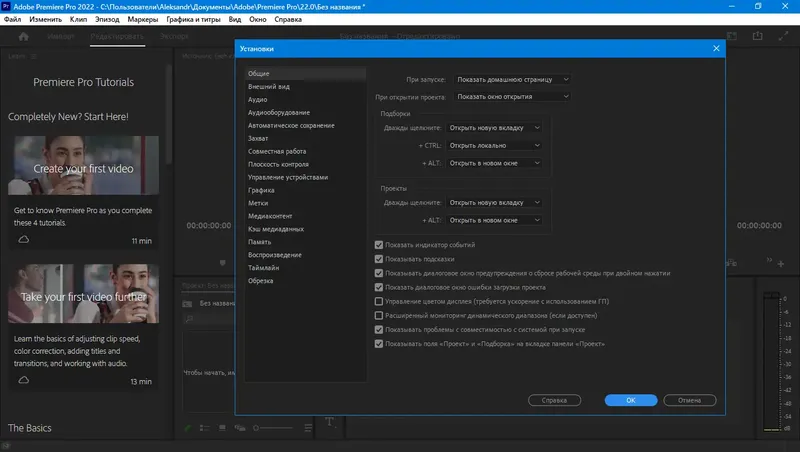Click the audio meter level bar

[x=771, y=362]
